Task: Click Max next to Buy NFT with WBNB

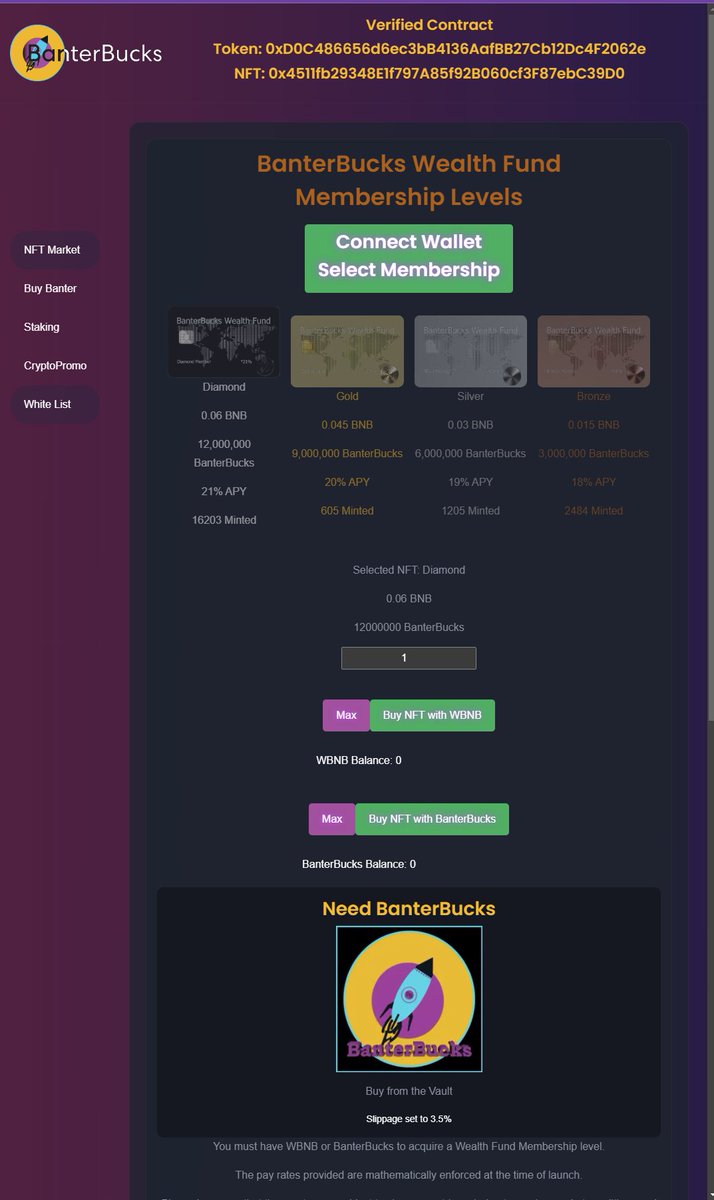Action: pos(346,715)
